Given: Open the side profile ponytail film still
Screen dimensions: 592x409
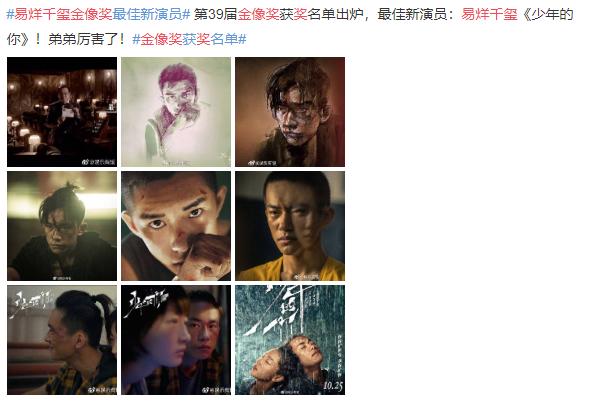Looking at the screenshot, I should 62,340.
